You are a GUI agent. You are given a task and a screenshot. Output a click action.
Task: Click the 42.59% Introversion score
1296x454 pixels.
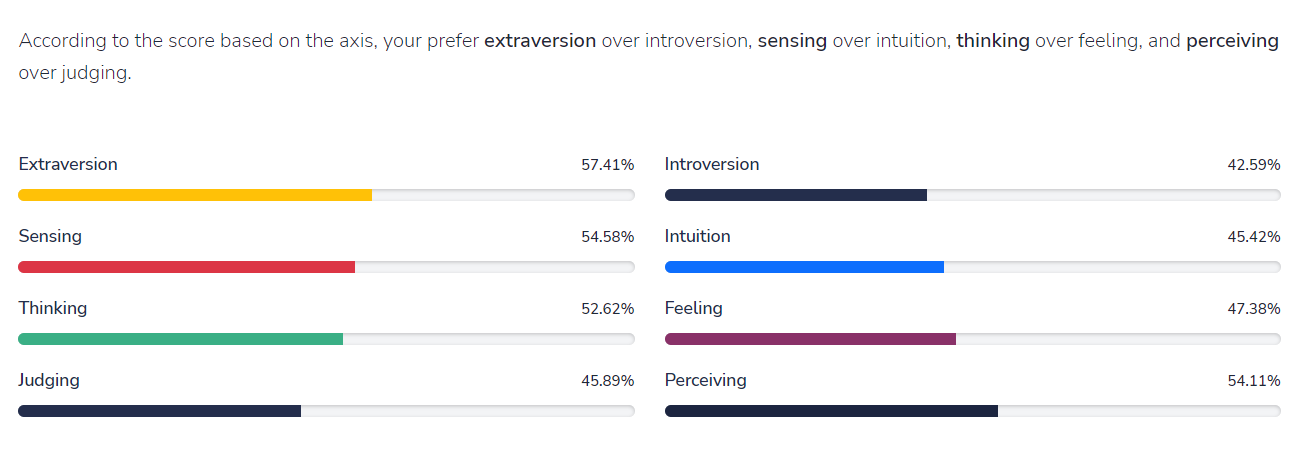tap(1254, 165)
